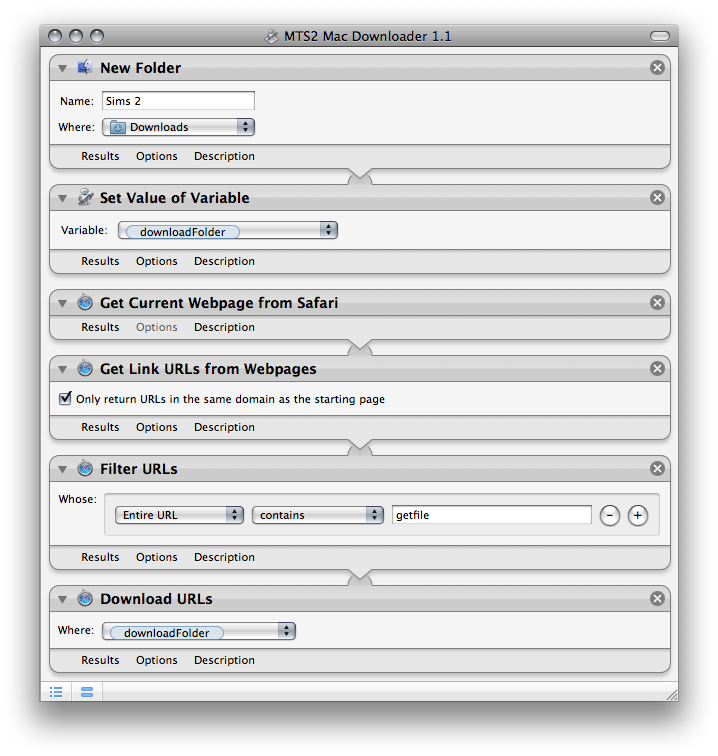Collapse Get Link URLs from Webpages action
The image size is (718, 756).
pyautogui.click(x=62, y=369)
